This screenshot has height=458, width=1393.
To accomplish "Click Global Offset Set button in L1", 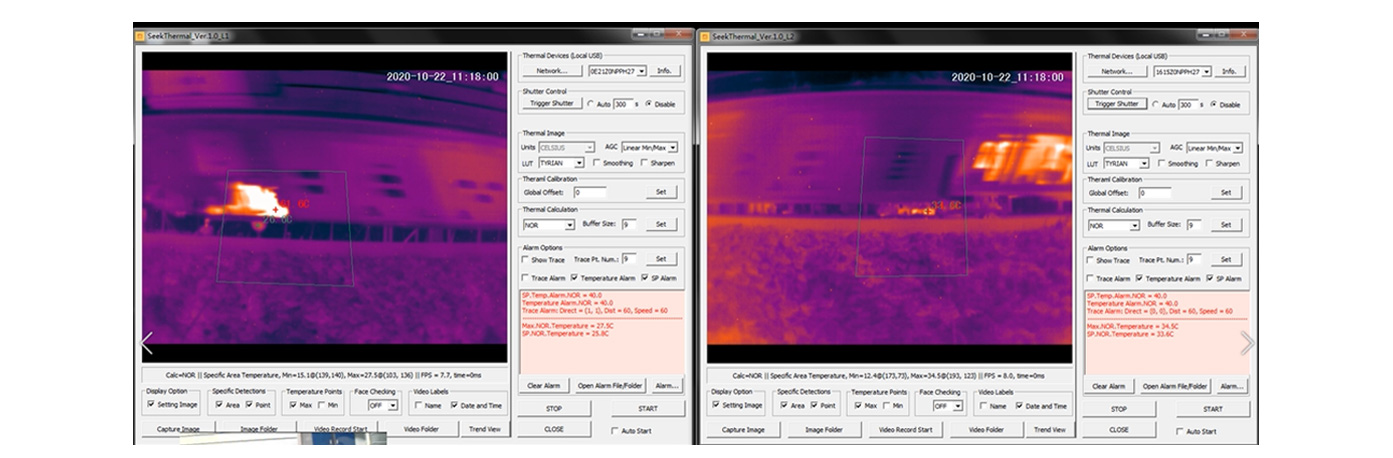I will (660, 192).
